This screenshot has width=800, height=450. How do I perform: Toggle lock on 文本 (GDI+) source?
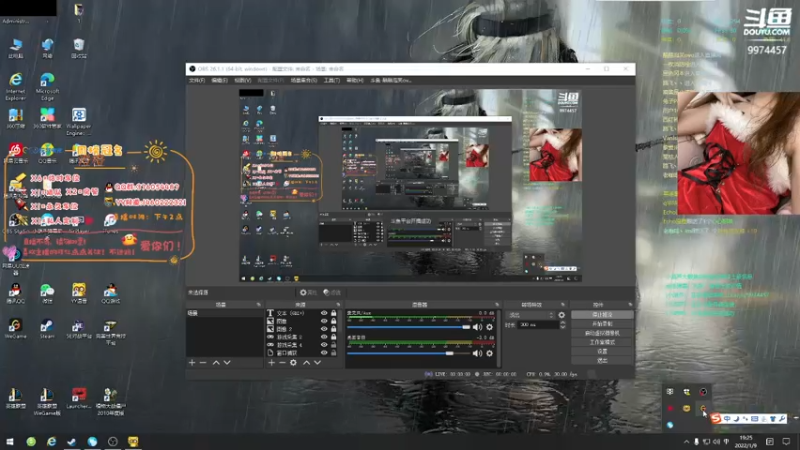click(334, 313)
